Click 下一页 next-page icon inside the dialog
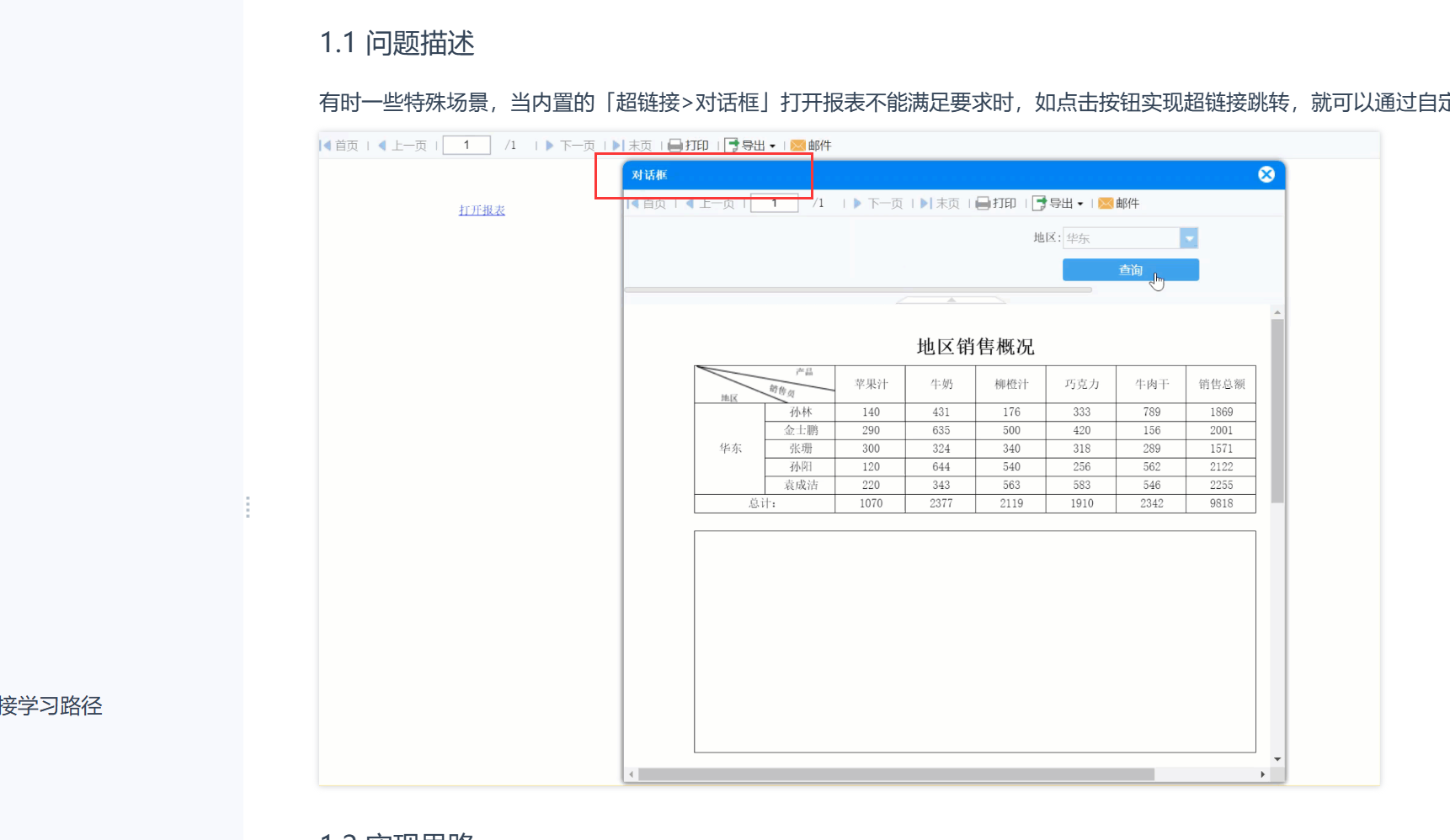1450x840 pixels. pos(857,204)
